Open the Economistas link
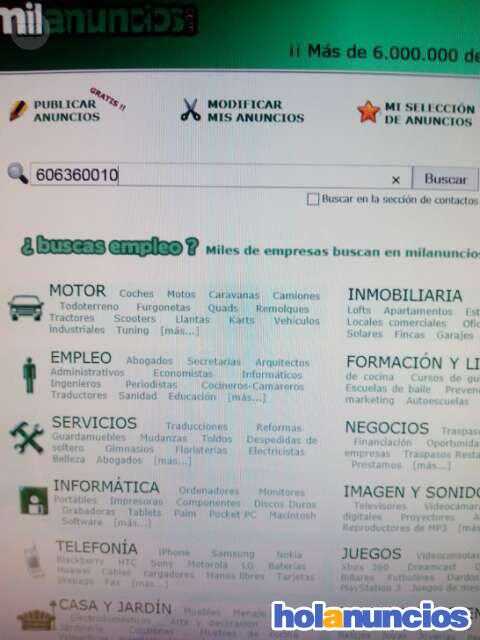 click(183, 373)
